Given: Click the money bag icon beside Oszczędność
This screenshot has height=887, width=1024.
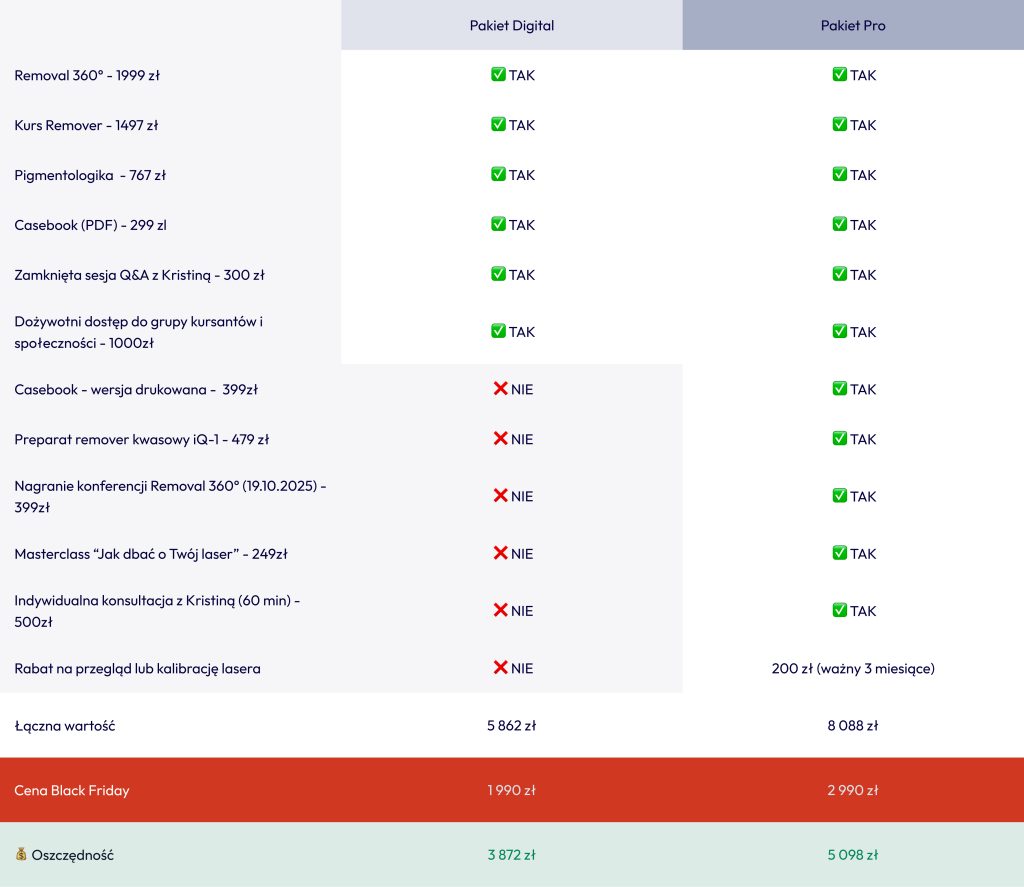Looking at the screenshot, I should (21, 855).
